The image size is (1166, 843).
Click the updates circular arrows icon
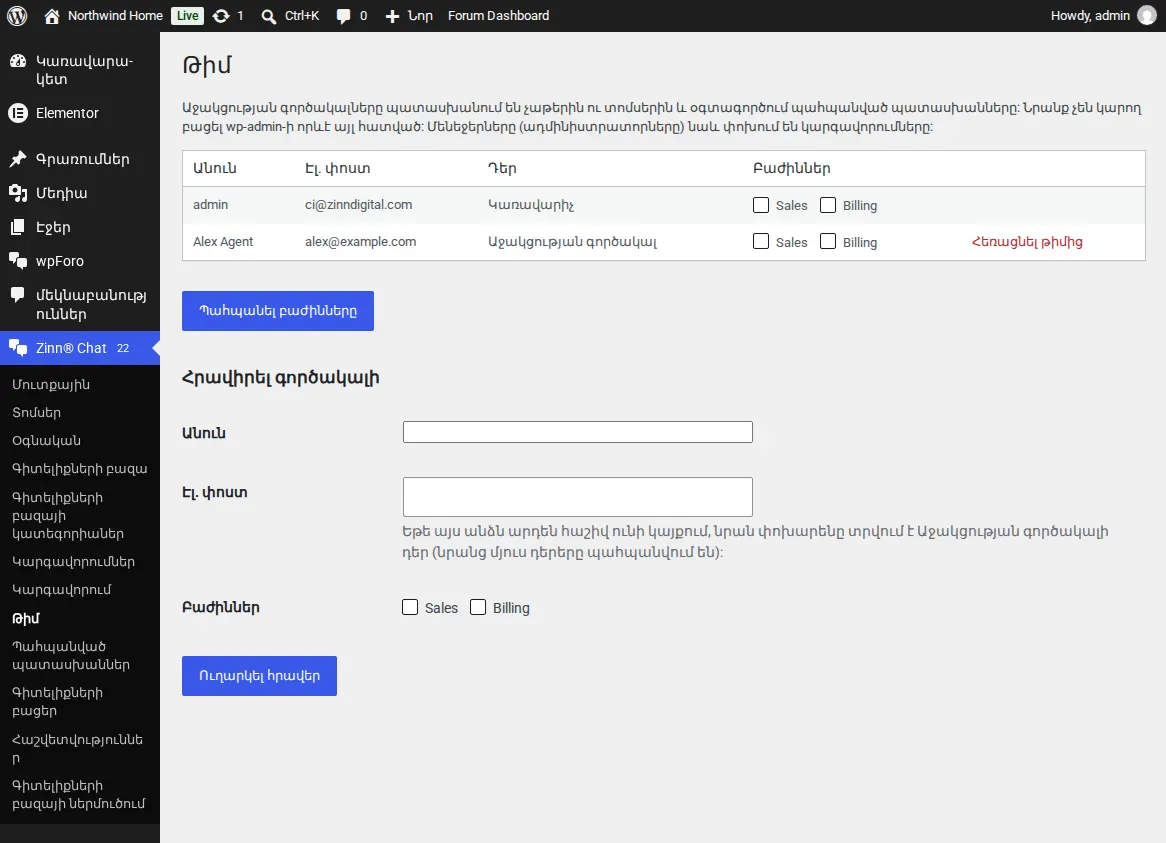(221, 16)
